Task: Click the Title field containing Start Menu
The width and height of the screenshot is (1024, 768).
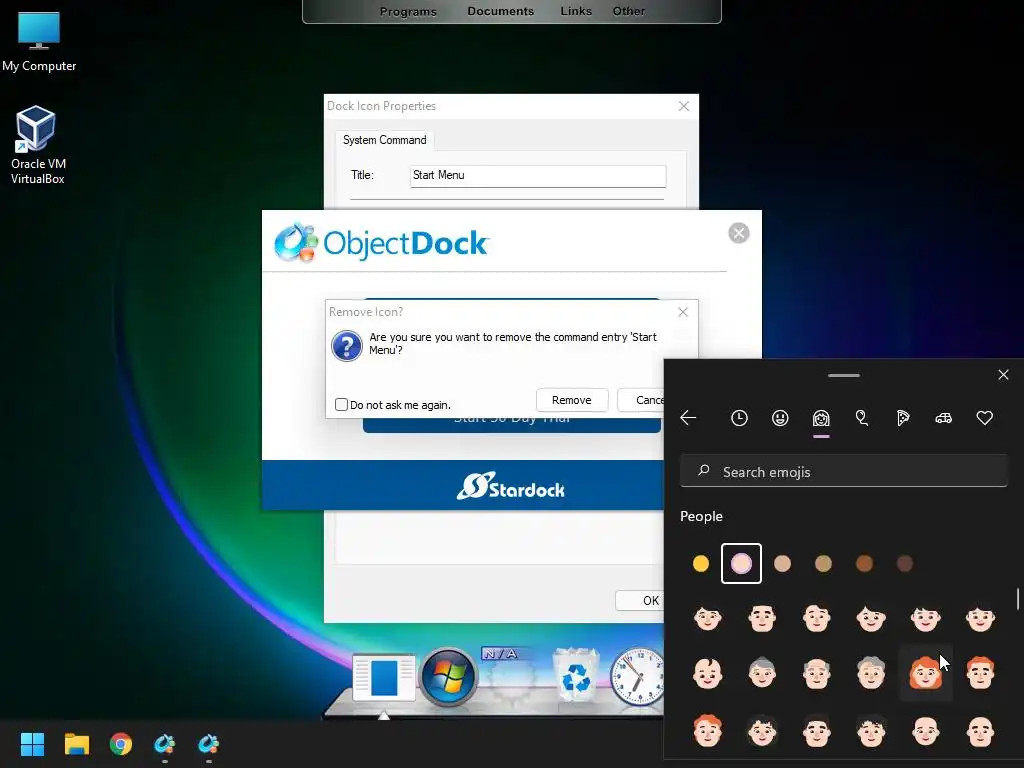Action: click(538, 176)
